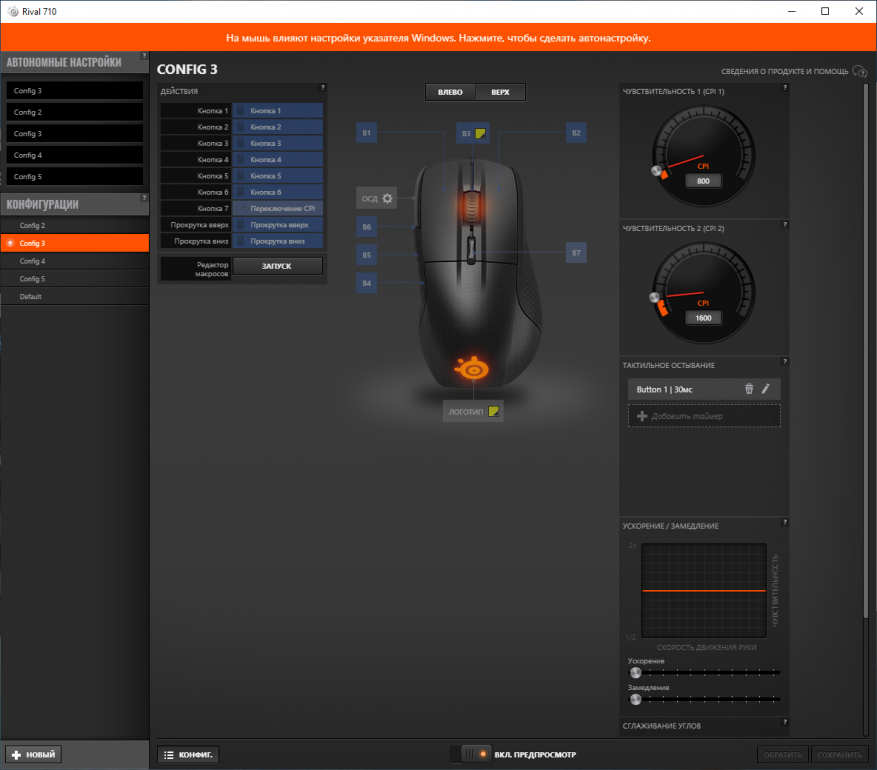Viewport: 877px width, 770px height.
Task: Click the Deceleration slider handle
Action: 635,699
